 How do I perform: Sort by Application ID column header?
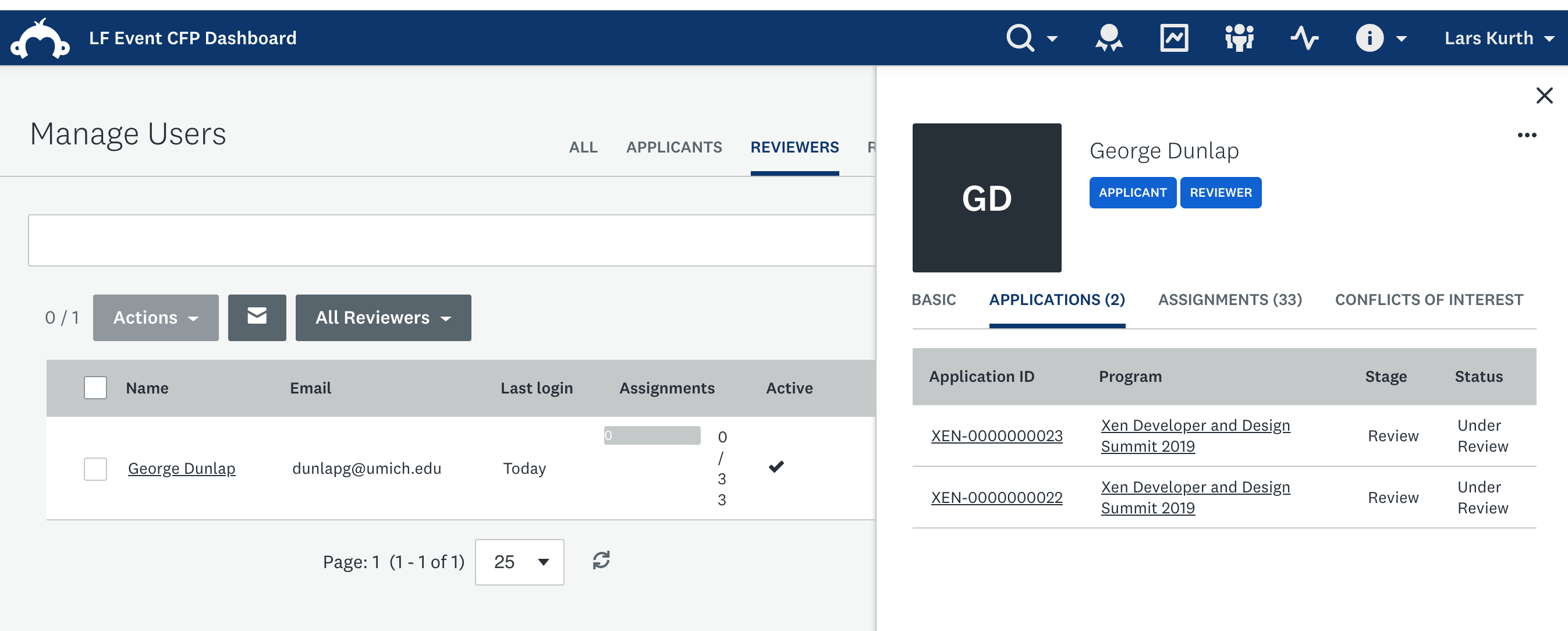click(x=981, y=377)
